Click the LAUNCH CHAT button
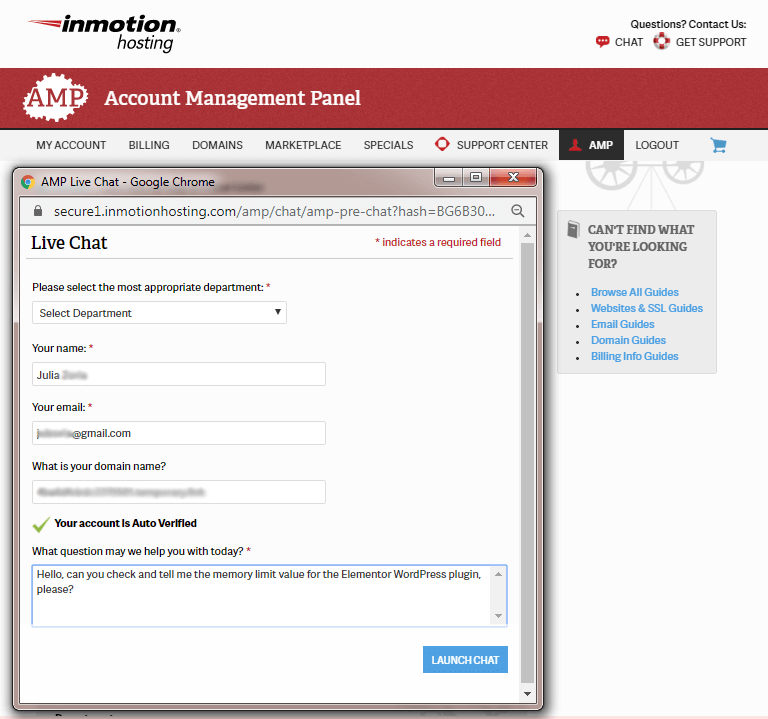Image resolution: width=768 pixels, height=719 pixels. (465, 660)
